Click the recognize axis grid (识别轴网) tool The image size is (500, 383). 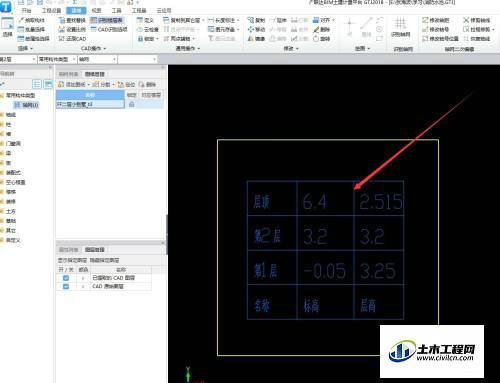tap(401, 27)
